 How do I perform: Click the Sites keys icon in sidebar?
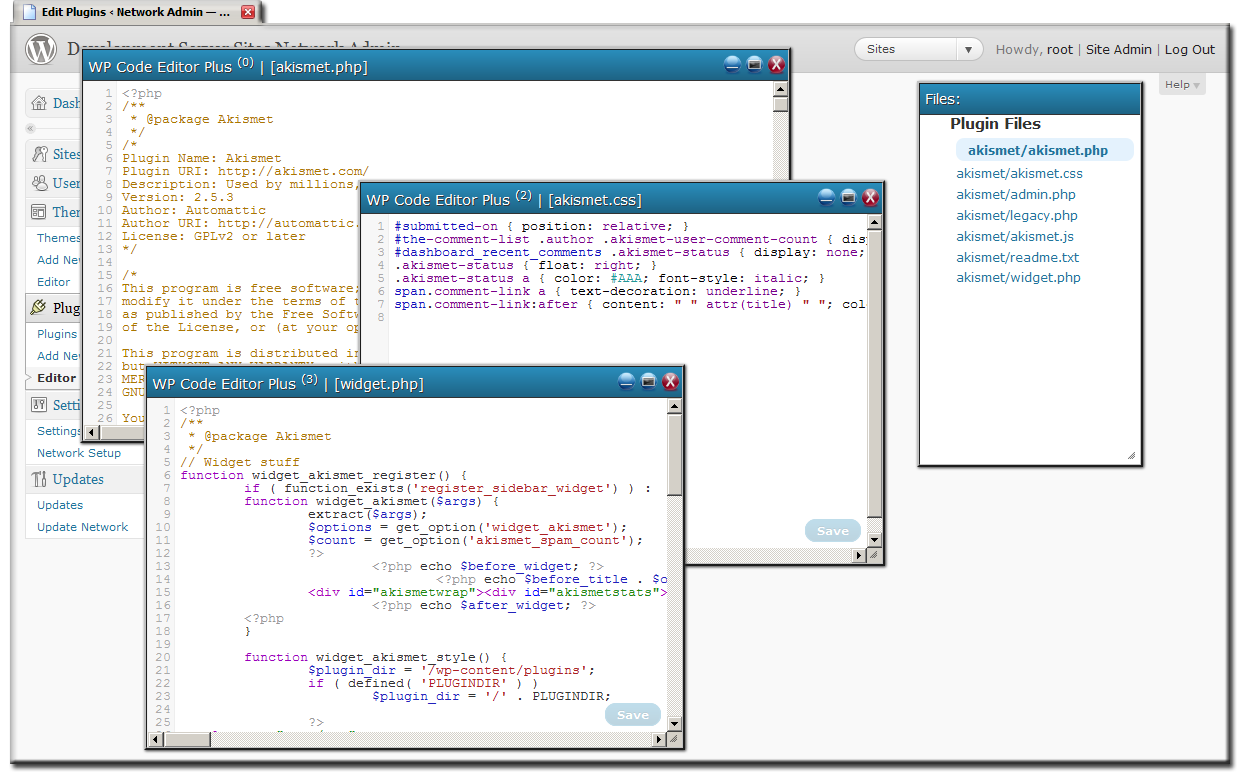point(39,154)
